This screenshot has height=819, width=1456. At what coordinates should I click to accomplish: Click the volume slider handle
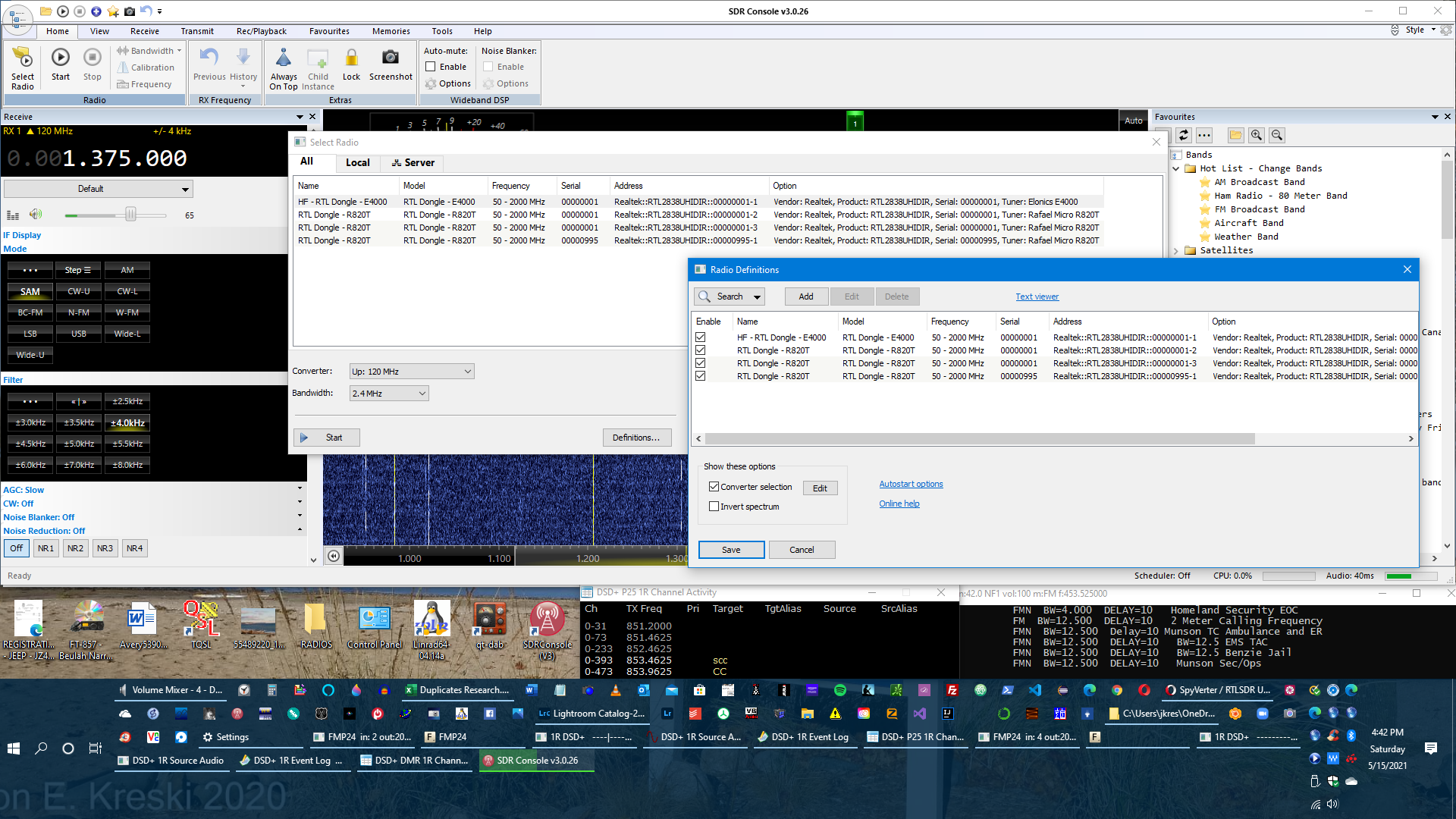pyautogui.click(x=130, y=215)
